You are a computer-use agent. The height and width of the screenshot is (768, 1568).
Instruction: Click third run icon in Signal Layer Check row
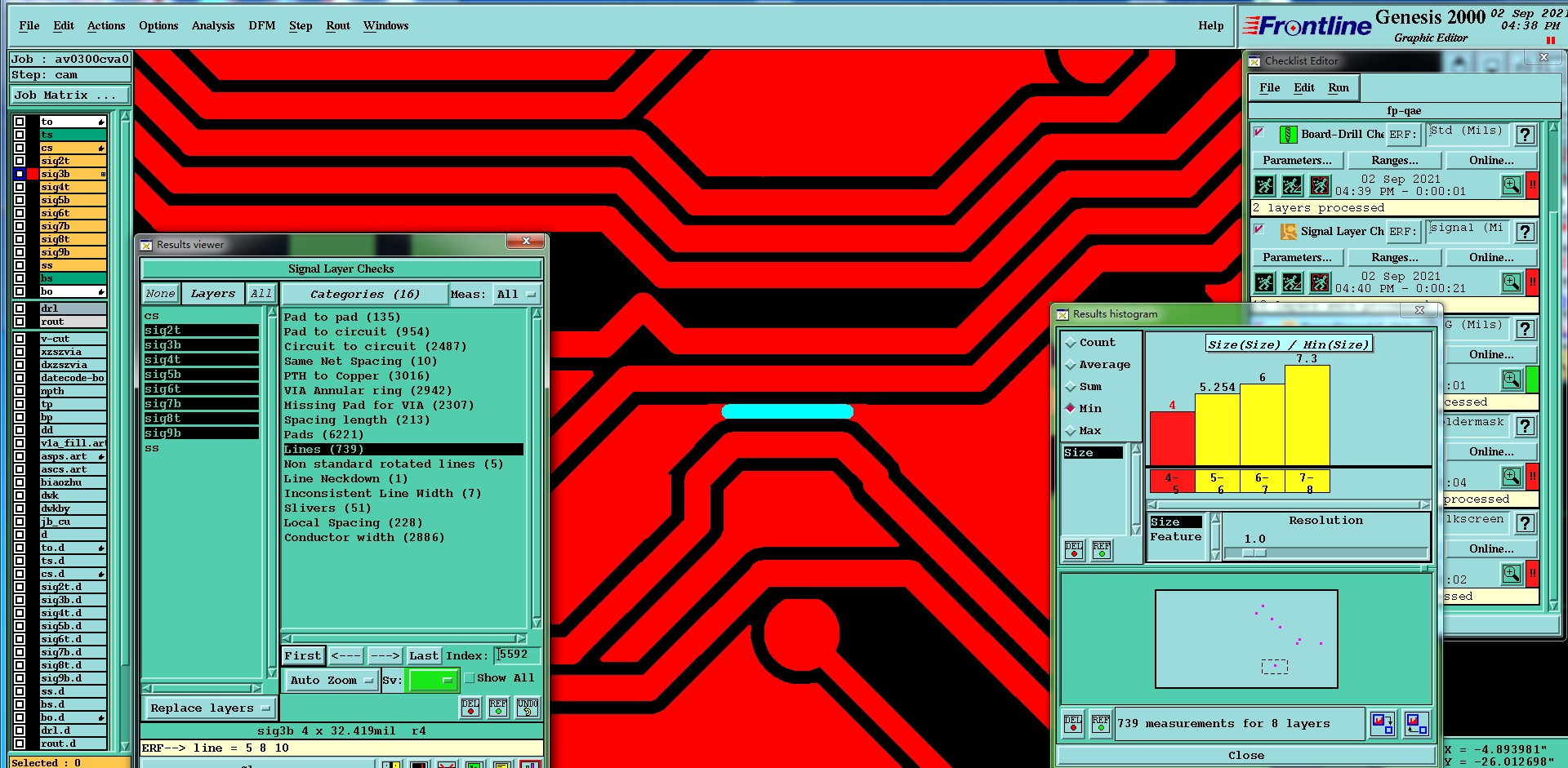(x=1320, y=282)
